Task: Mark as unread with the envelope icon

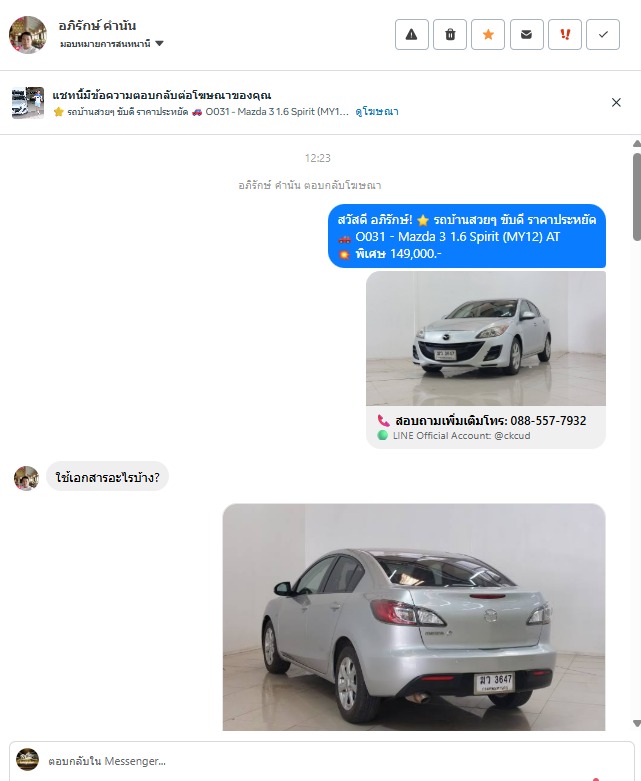Action: (526, 34)
